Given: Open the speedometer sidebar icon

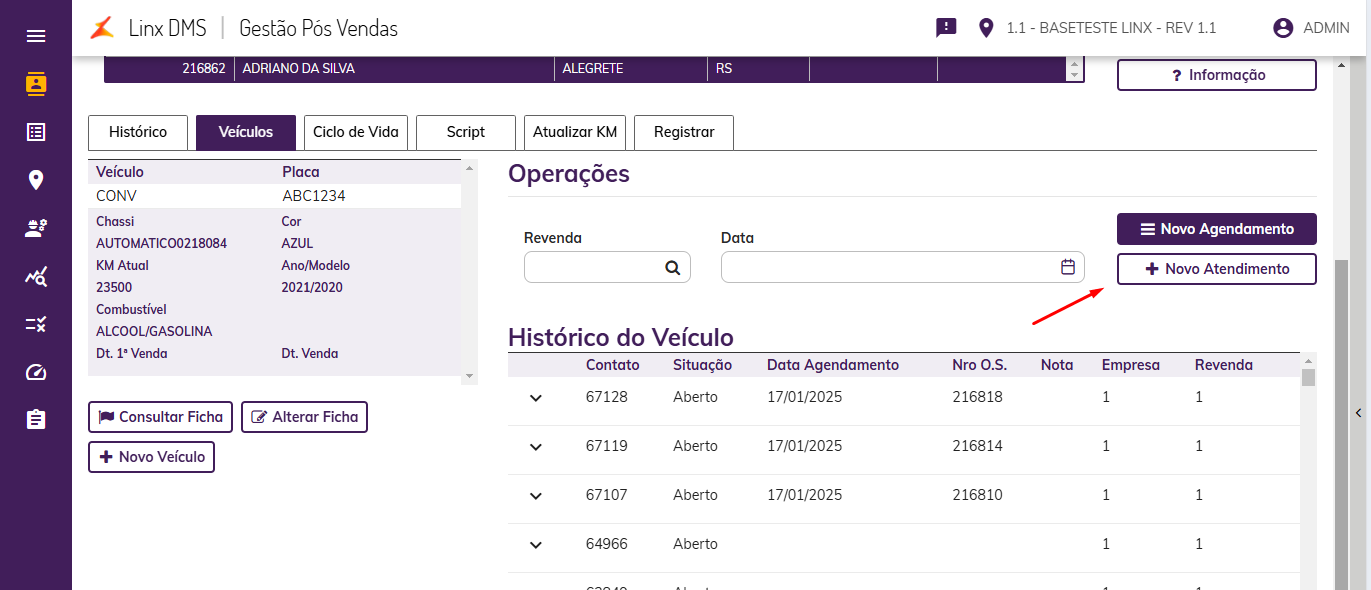Looking at the screenshot, I should [36, 372].
